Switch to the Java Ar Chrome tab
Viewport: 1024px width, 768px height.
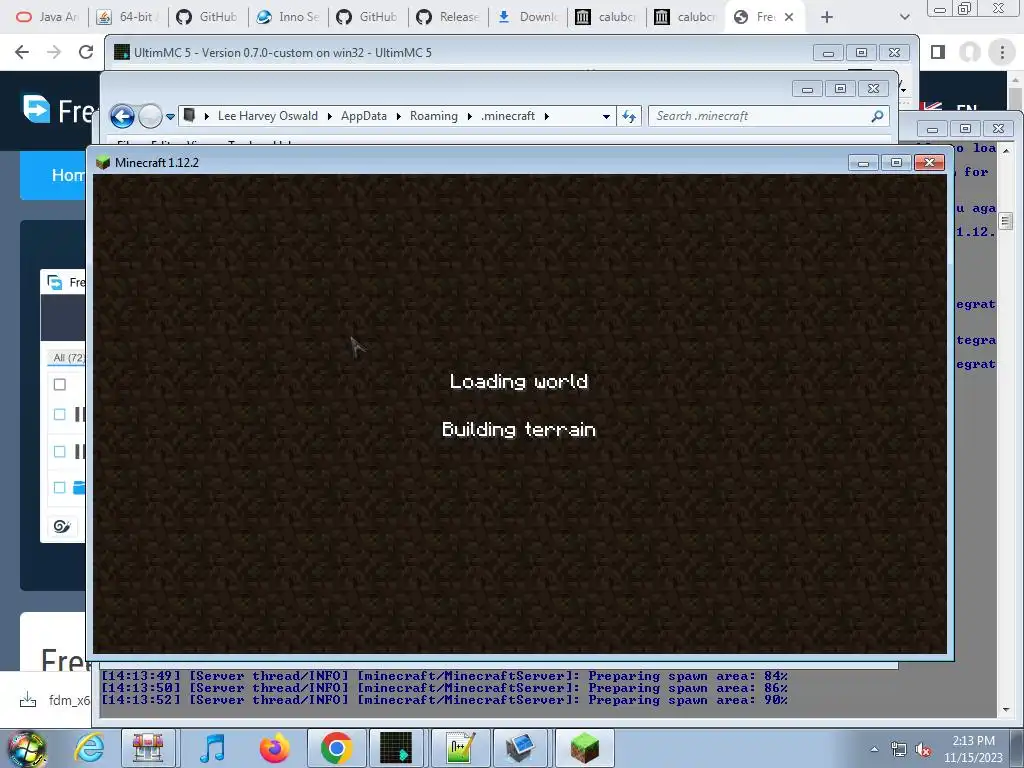click(x=47, y=17)
